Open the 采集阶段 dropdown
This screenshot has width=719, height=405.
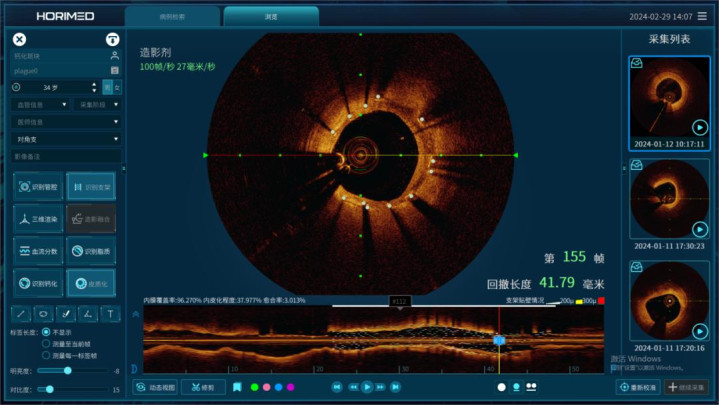(x=97, y=104)
